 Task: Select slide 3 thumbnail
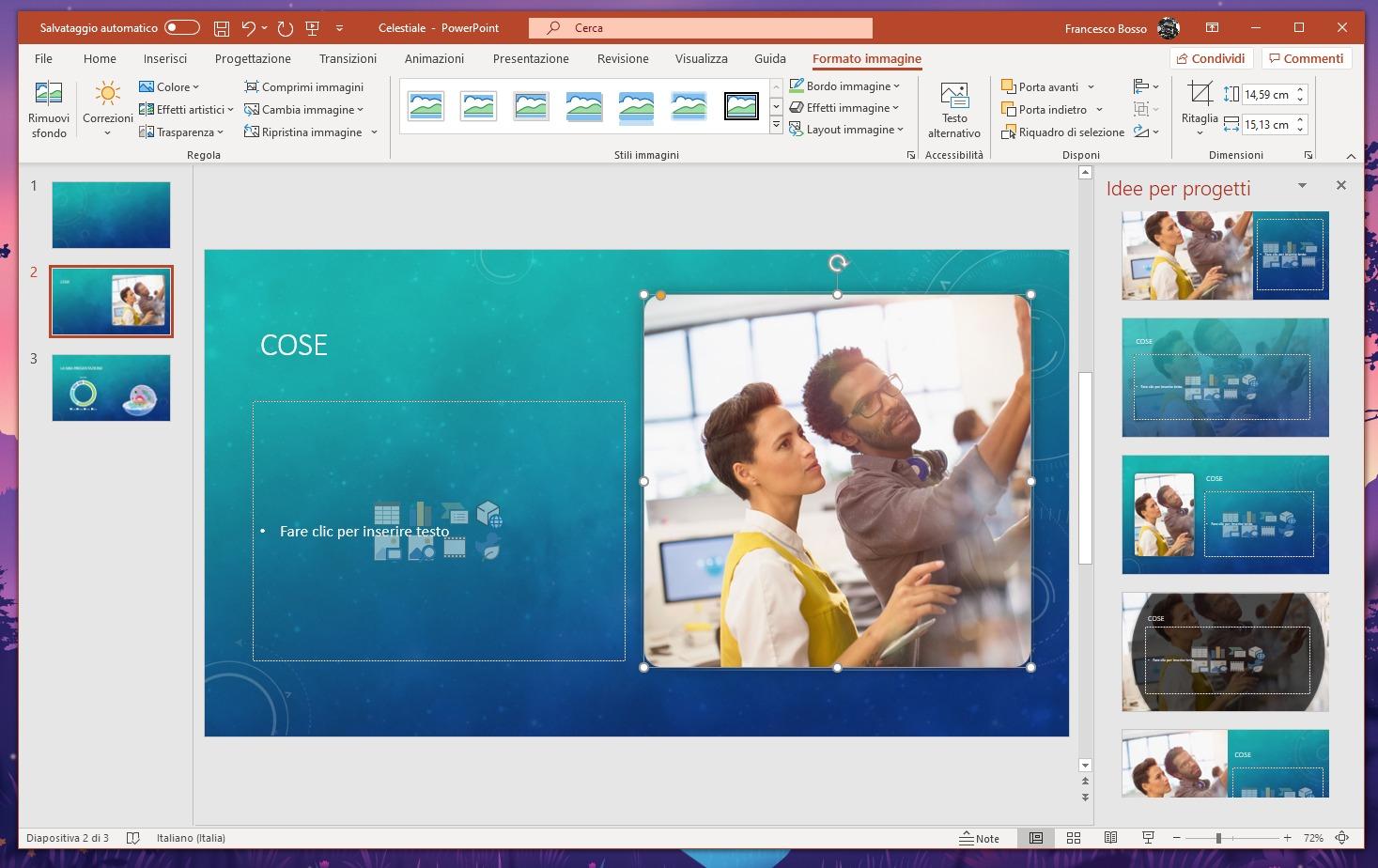click(x=111, y=388)
